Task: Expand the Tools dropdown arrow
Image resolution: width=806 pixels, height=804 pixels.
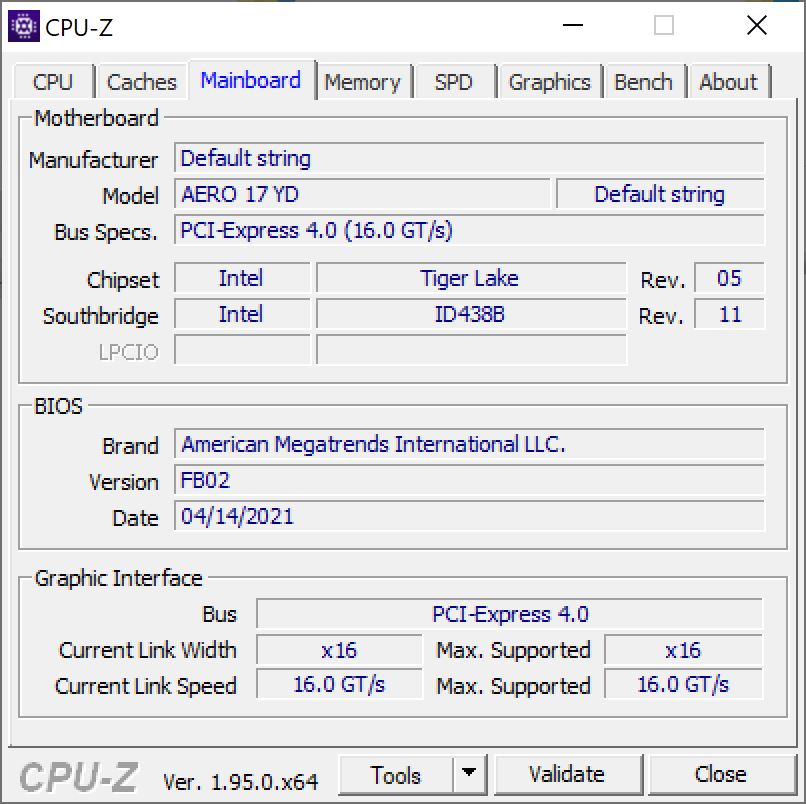Action: pos(469,775)
